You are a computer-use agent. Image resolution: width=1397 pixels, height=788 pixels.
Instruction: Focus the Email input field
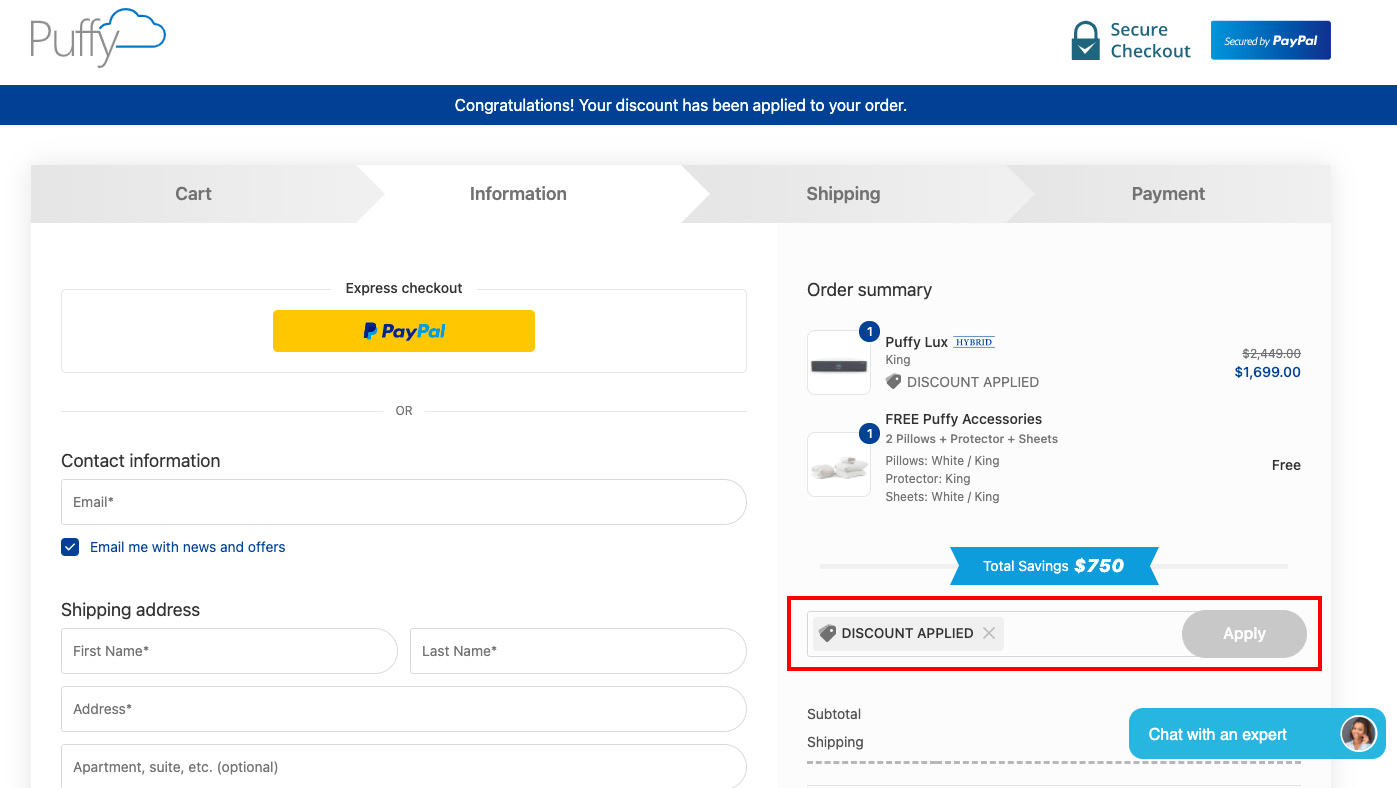tap(404, 502)
